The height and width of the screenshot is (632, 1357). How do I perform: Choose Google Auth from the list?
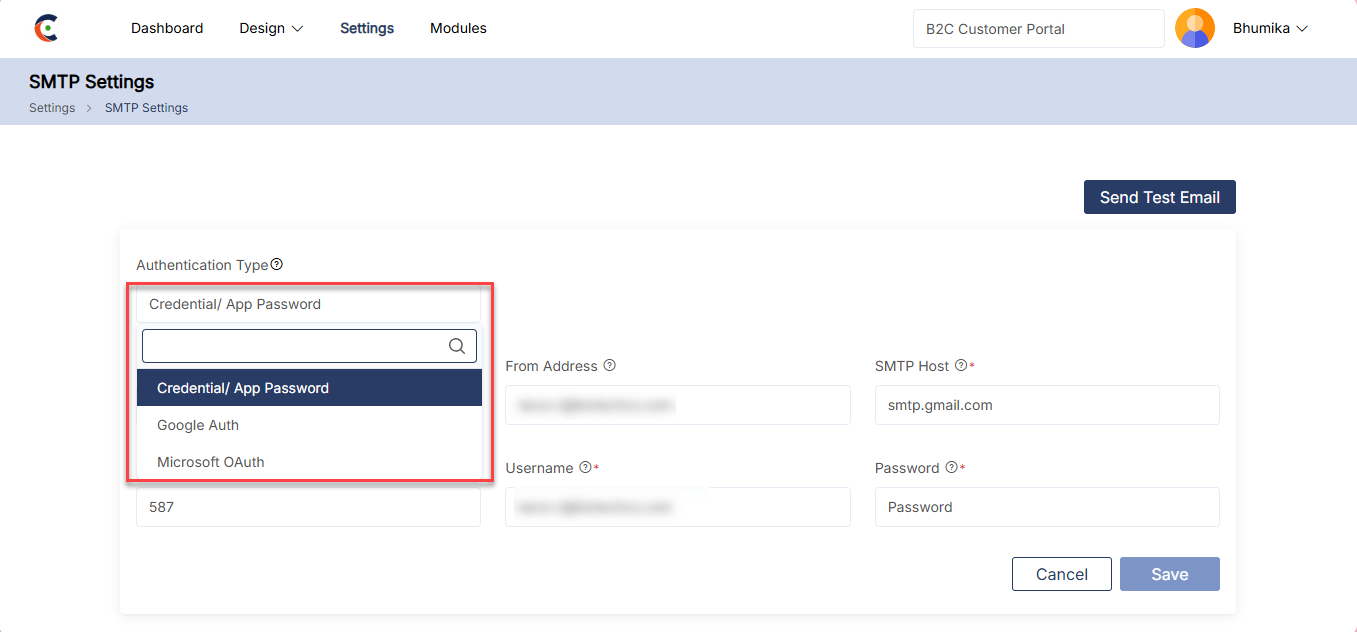198,425
